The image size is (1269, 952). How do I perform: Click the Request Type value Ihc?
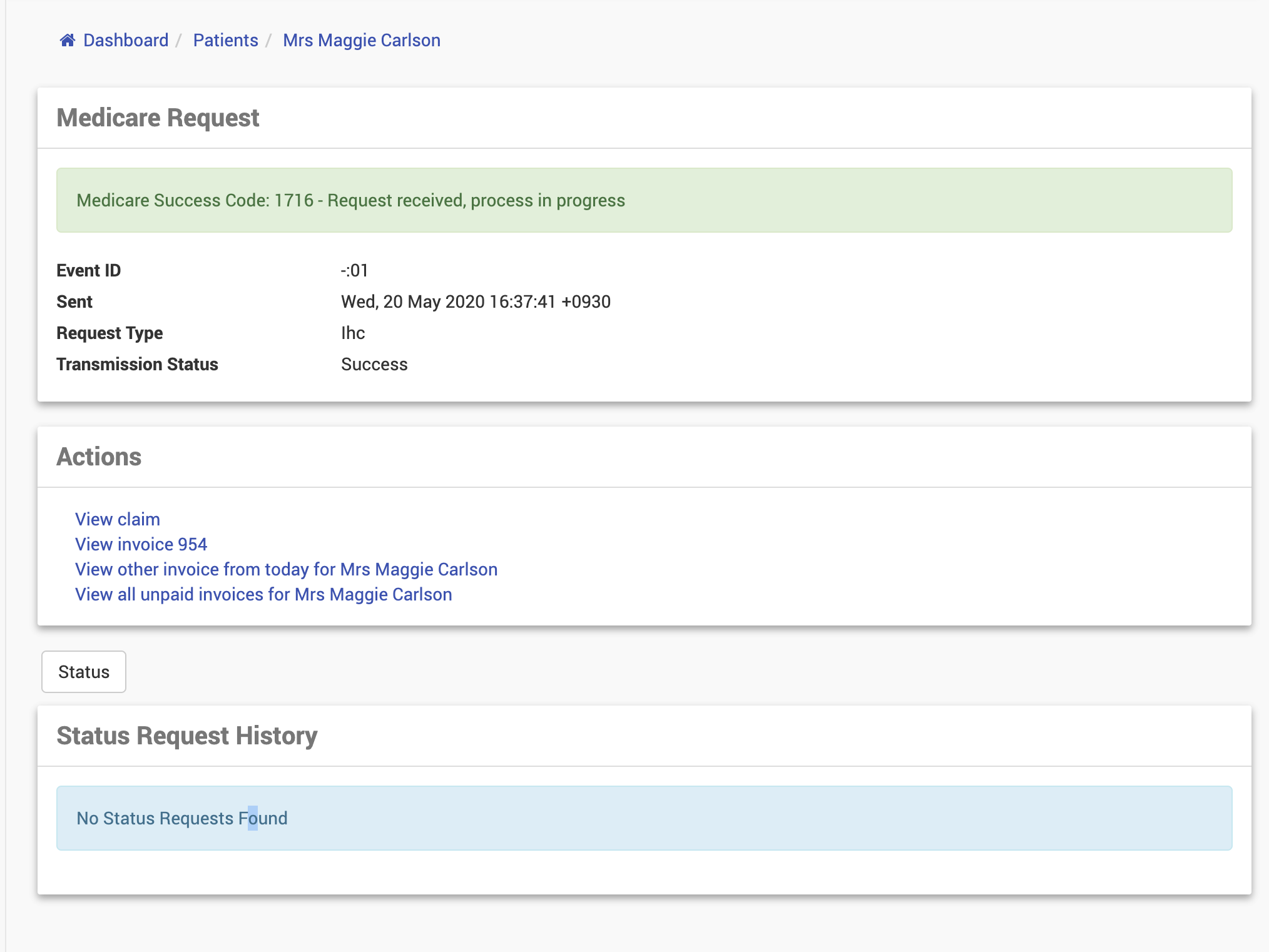click(x=353, y=333)
